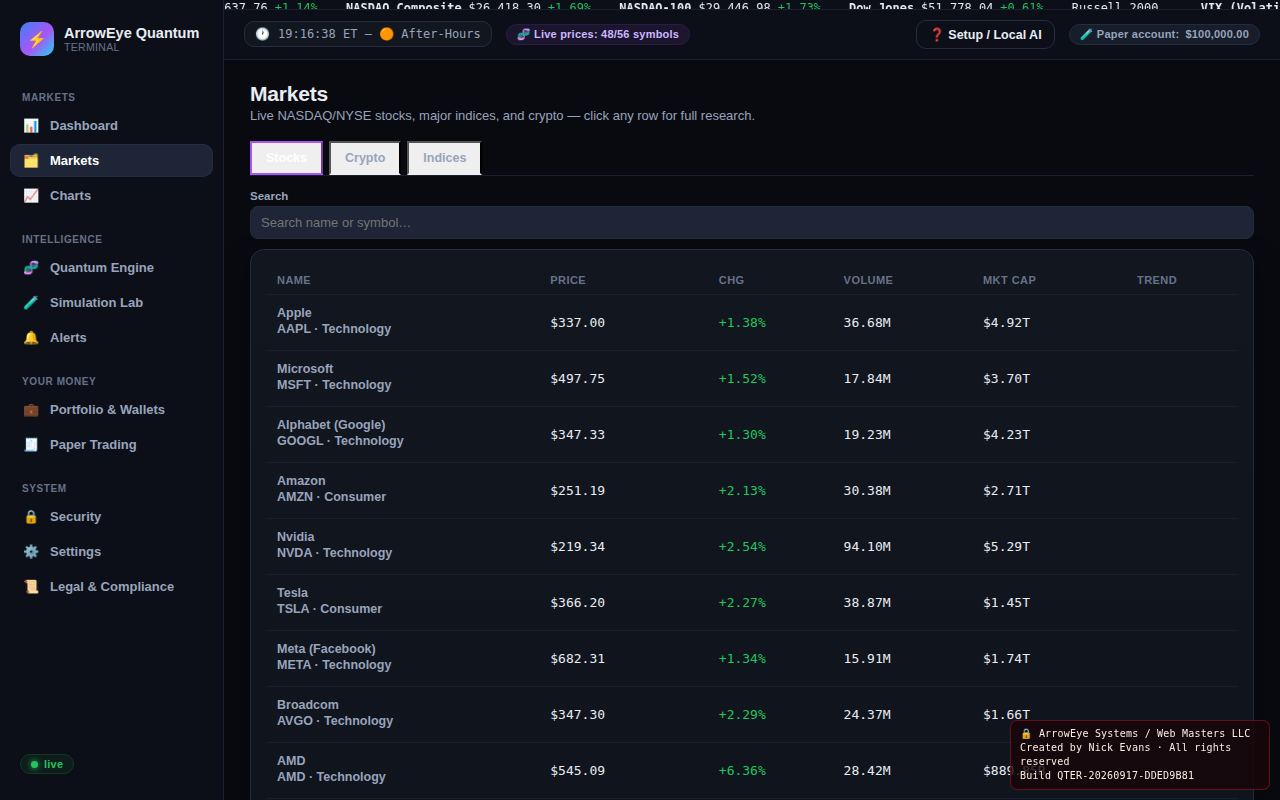Viewport: 1280px width, 800px height.
Task: Switch to the Crypto tab
Action: click(x=365, y=158)
